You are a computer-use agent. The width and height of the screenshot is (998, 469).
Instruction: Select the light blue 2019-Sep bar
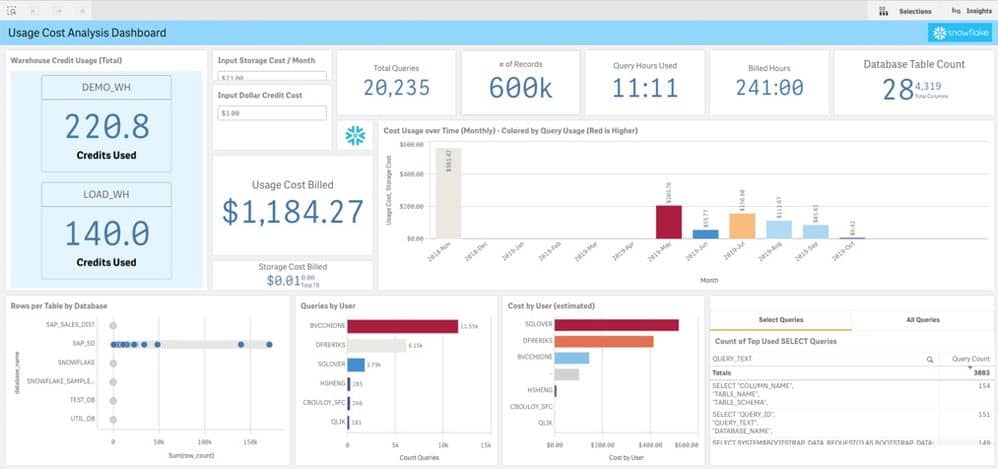pos(815,232)
